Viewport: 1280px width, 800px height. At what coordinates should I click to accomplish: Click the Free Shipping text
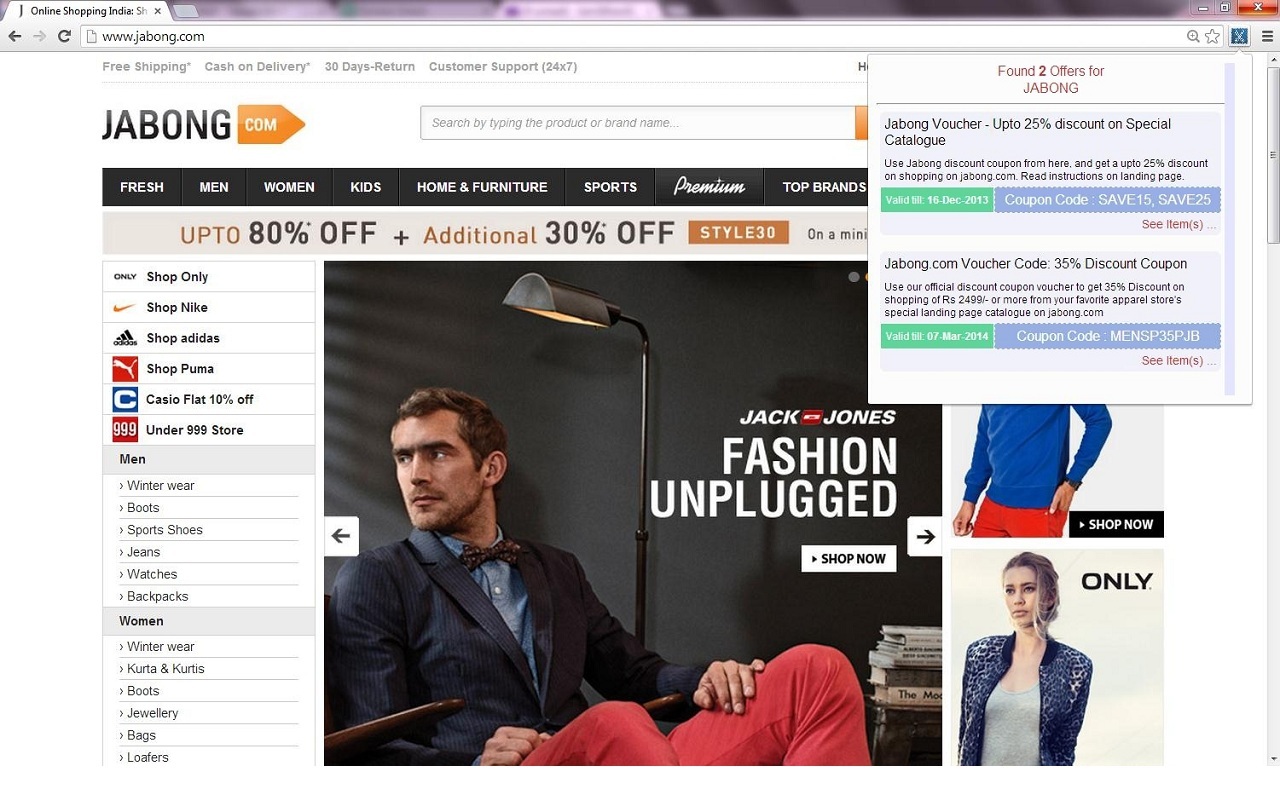point(146,67)
